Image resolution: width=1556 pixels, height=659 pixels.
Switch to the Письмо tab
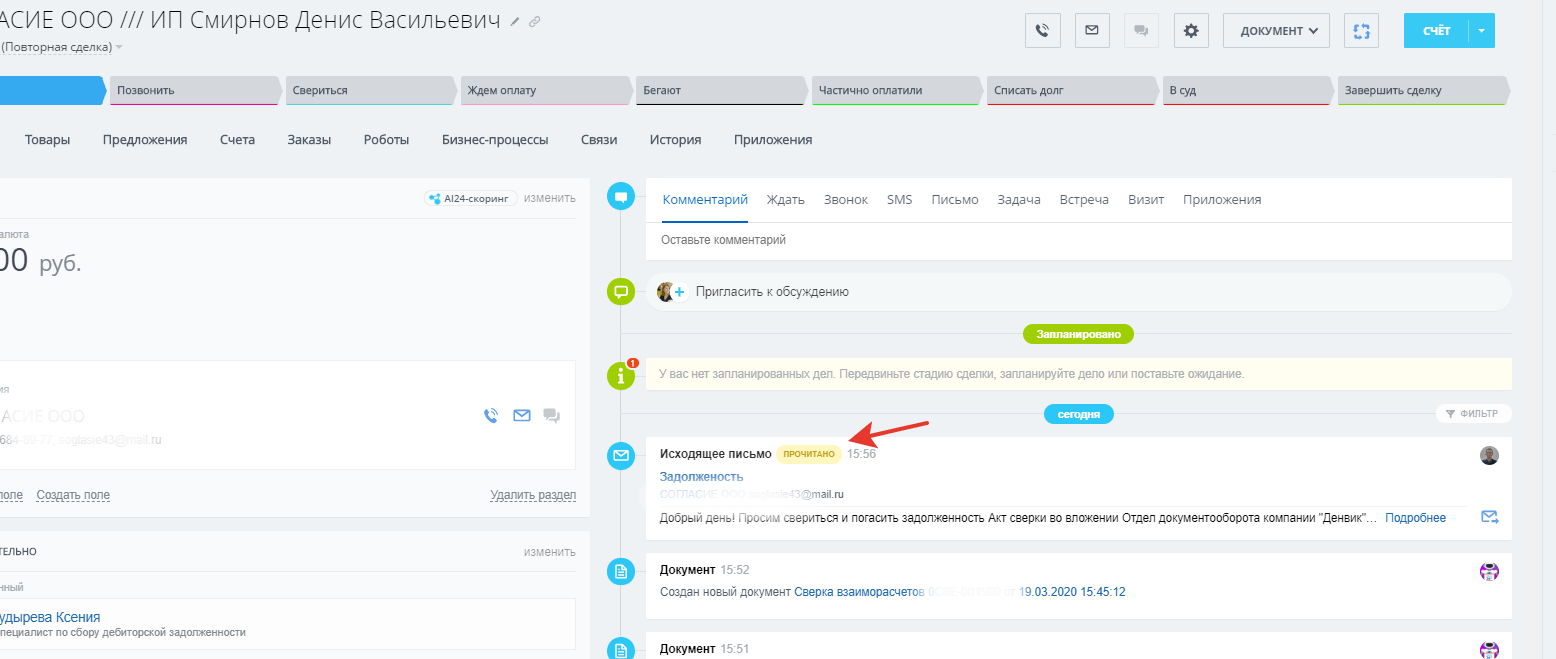(954, 199)
